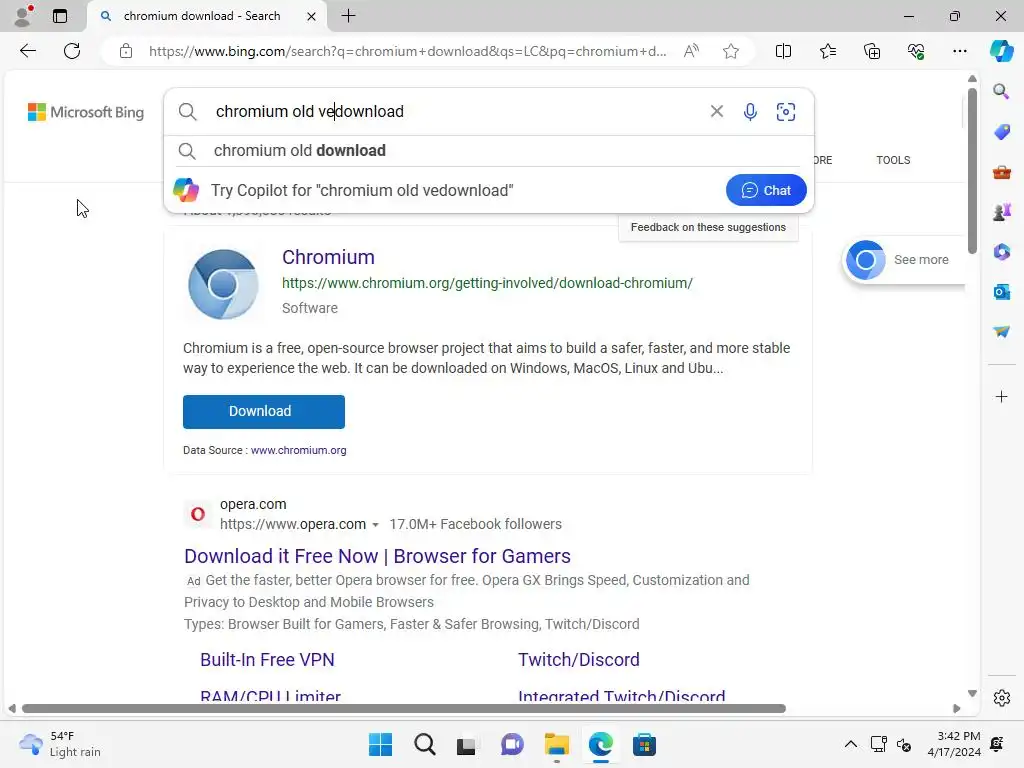Click the horizontal page scrollbar
The width and height of the screenshot is (1024, 768).
tap(404, 709)
